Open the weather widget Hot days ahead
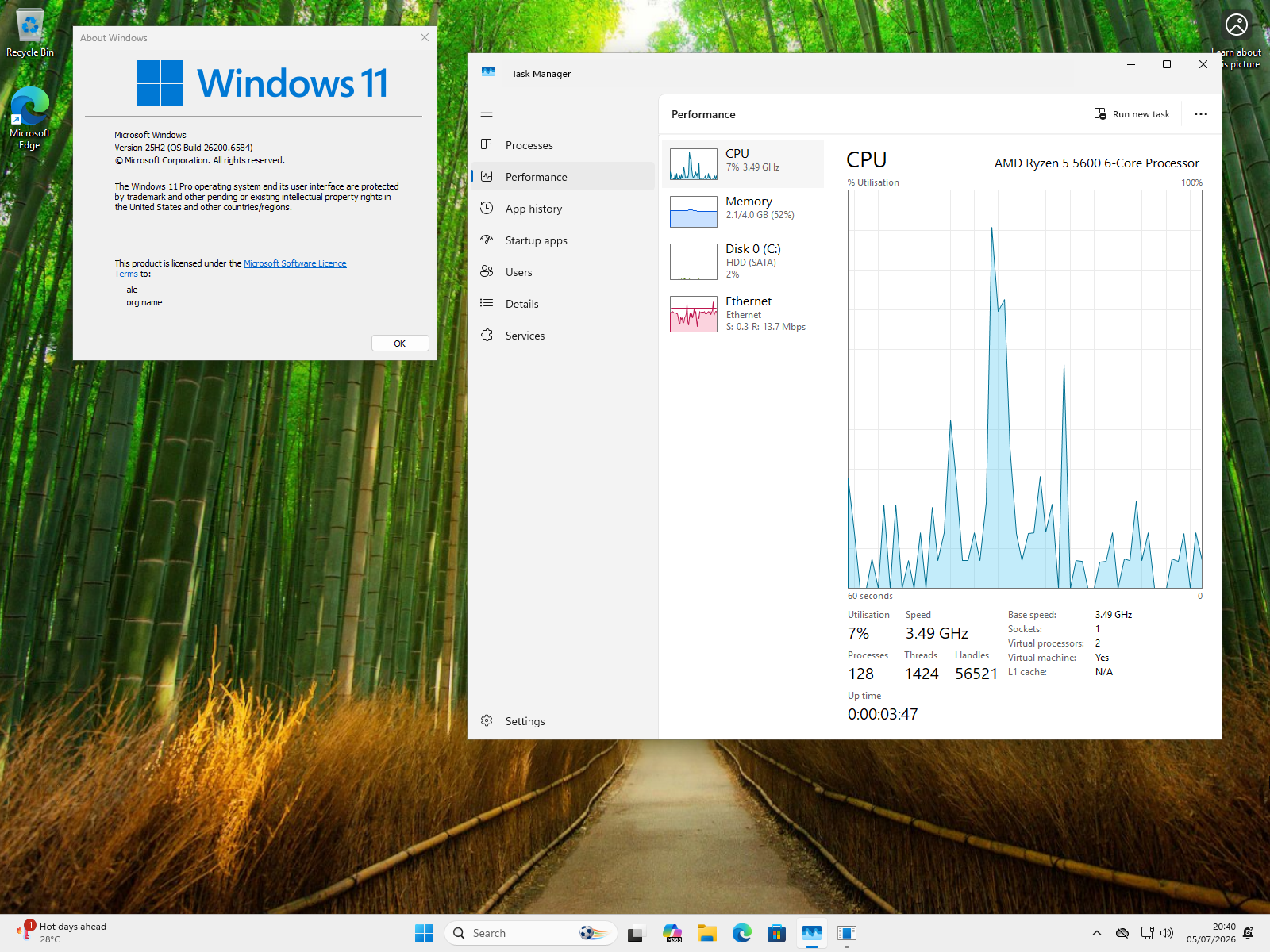Screen dimensions: 1270x952 click(x=61, y=933)
